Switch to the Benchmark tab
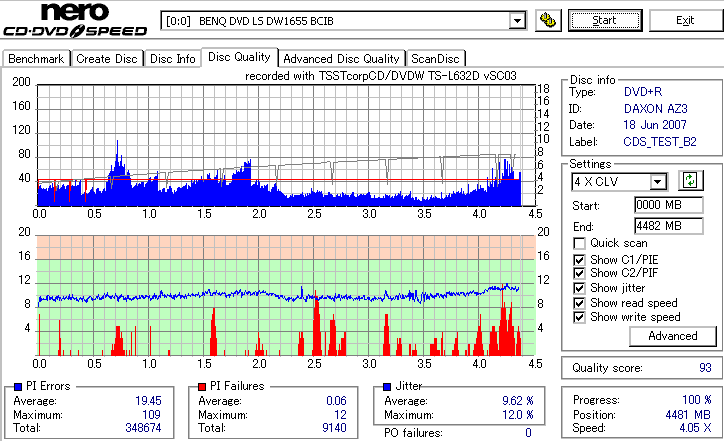Image resolution: width=724 pixels, height=441 pixels. coord(36,59)
